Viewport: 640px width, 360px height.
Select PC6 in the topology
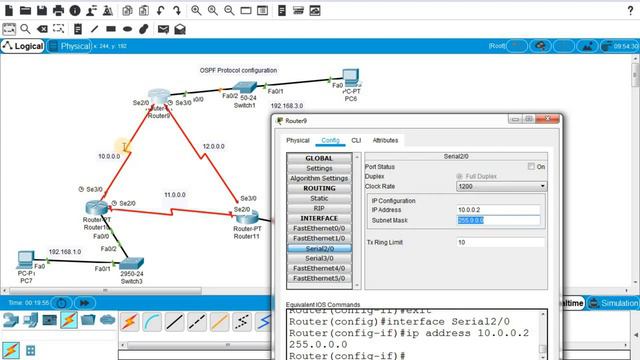point(351,78)
